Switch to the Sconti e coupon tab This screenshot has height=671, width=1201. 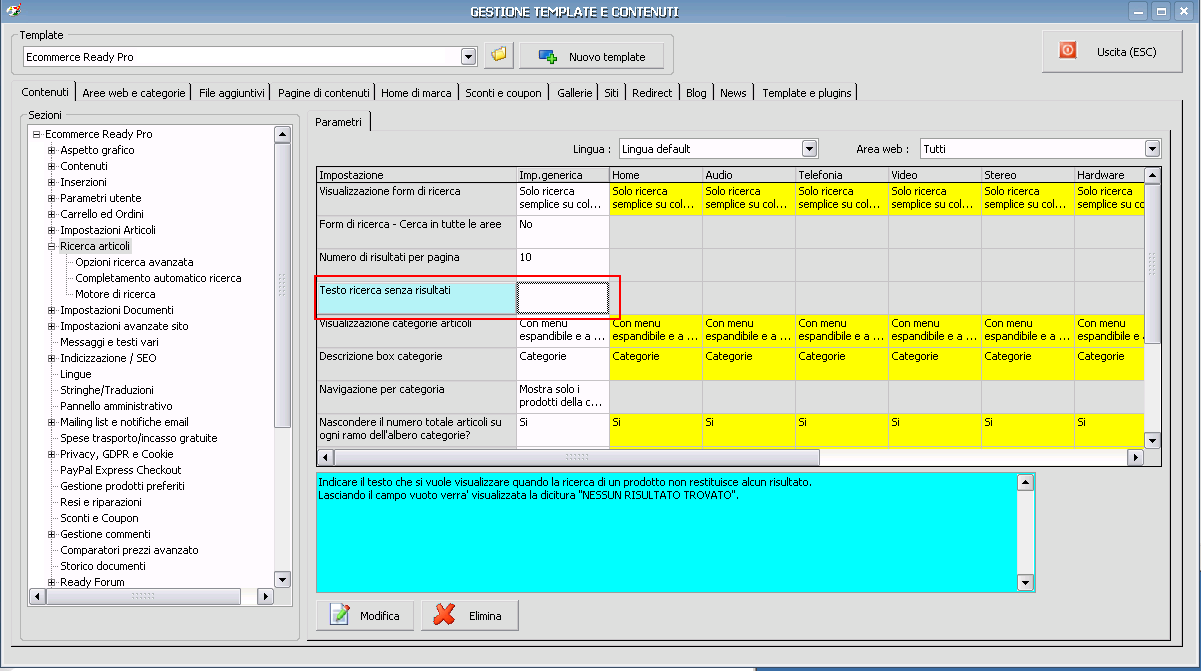pos(505,93)
